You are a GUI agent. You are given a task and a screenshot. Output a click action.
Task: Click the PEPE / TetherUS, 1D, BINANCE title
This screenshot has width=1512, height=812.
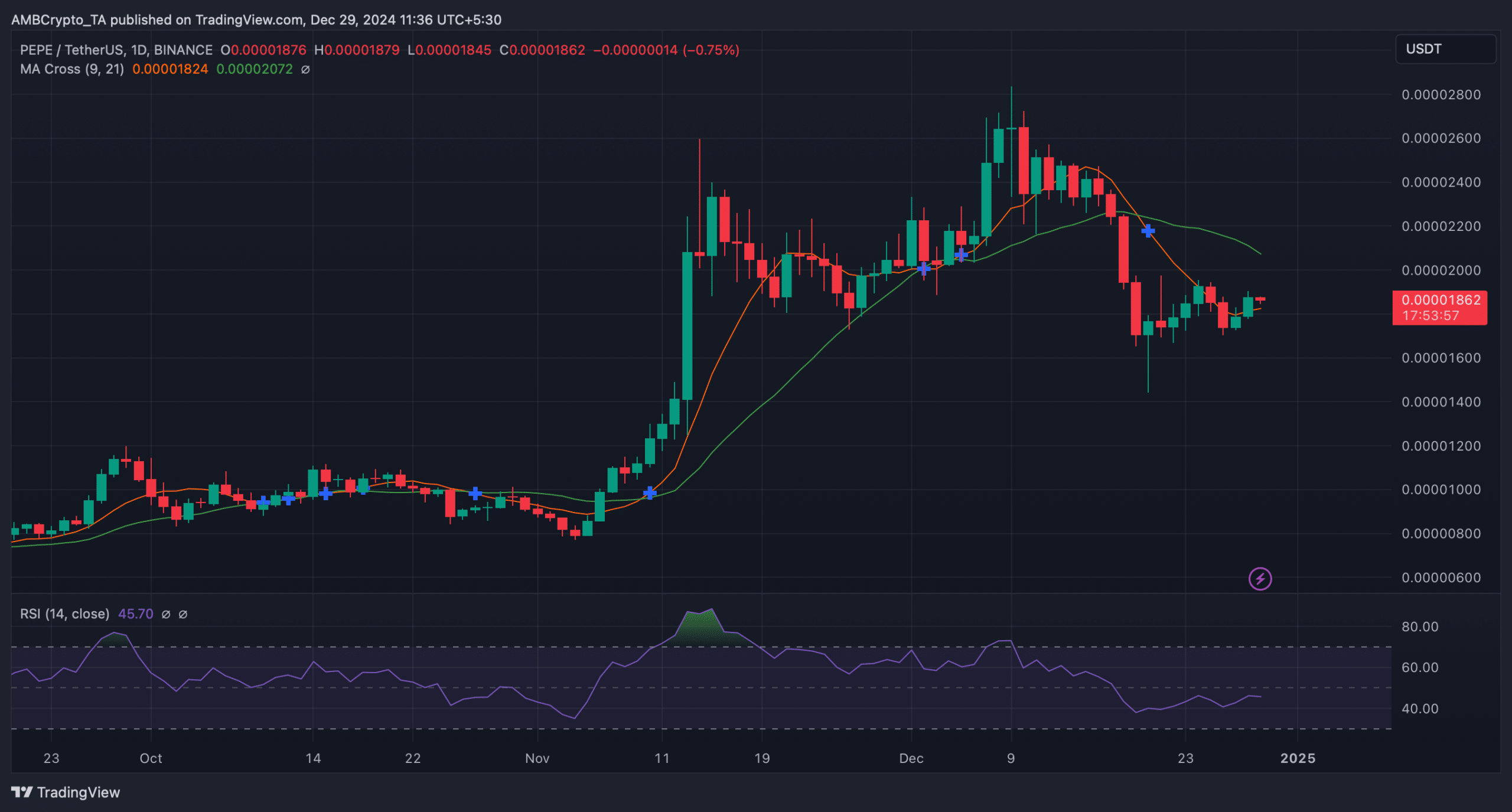116,50
